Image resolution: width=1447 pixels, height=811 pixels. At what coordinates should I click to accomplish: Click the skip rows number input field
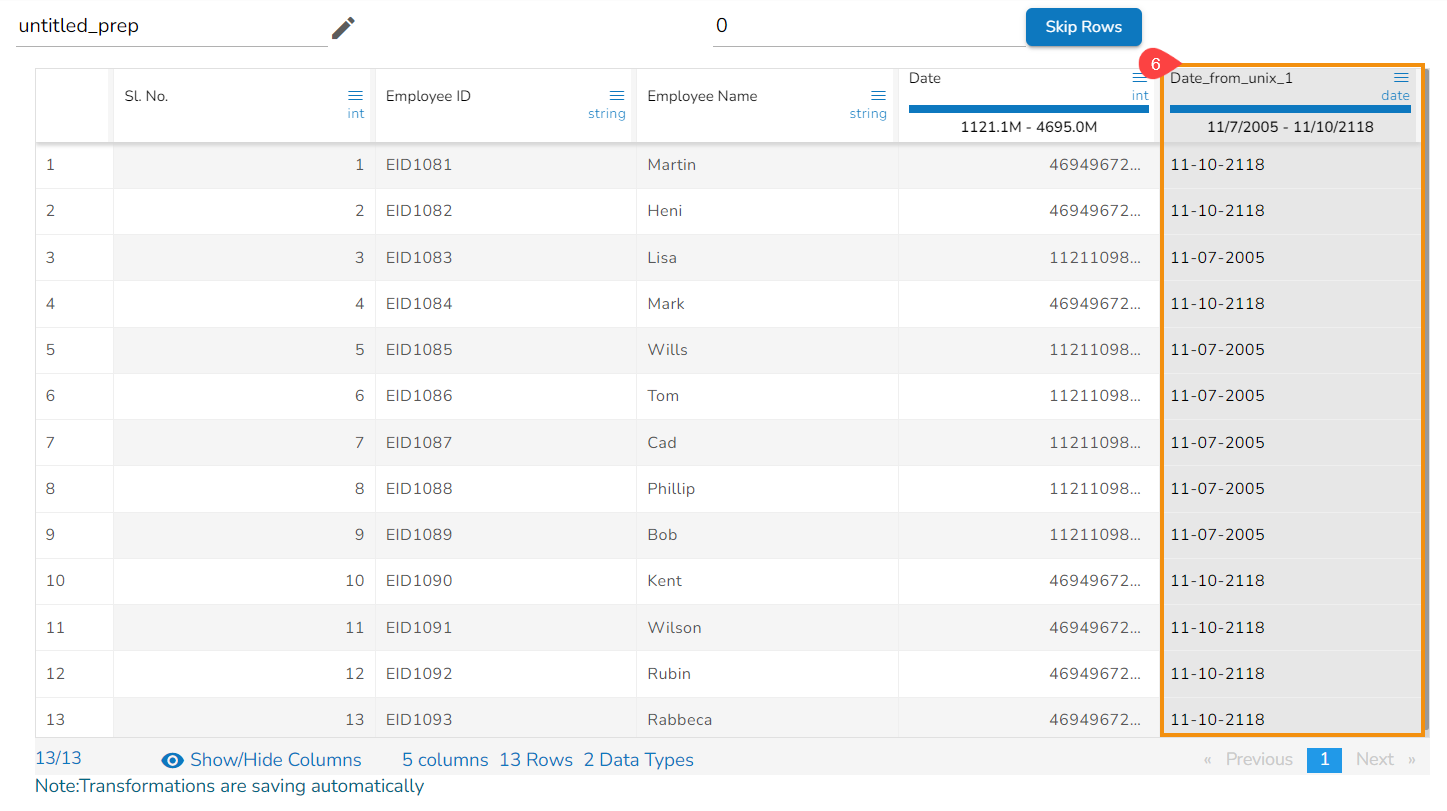(866, 27)
